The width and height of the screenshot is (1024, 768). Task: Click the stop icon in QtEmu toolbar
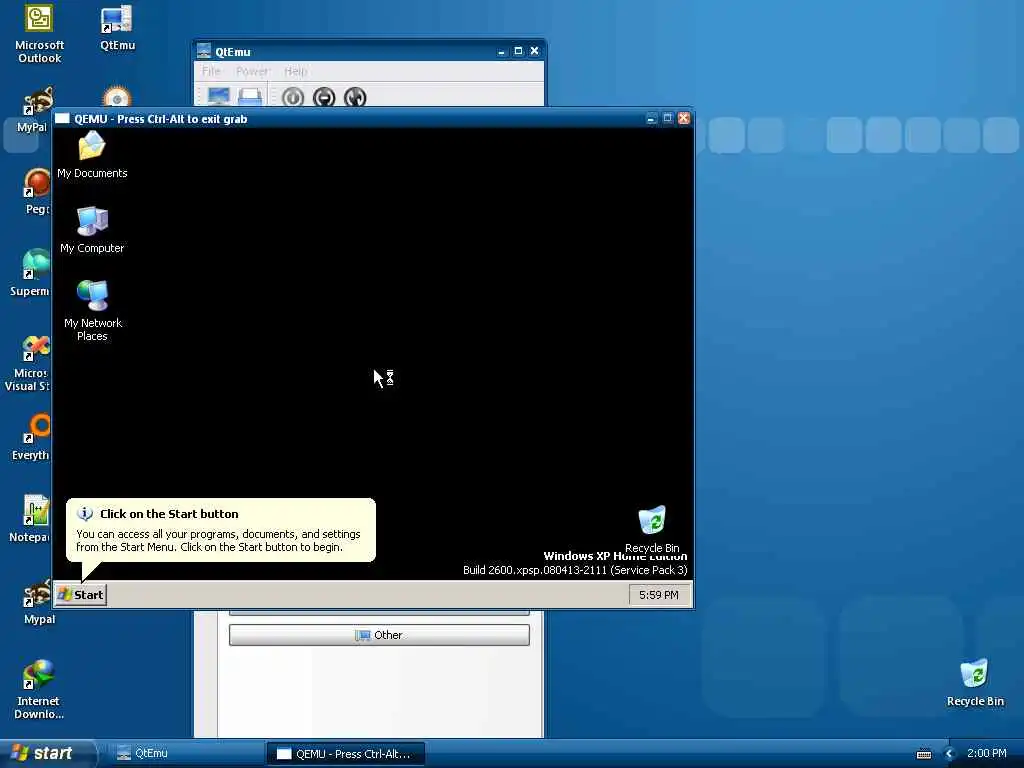coord(324,97)
